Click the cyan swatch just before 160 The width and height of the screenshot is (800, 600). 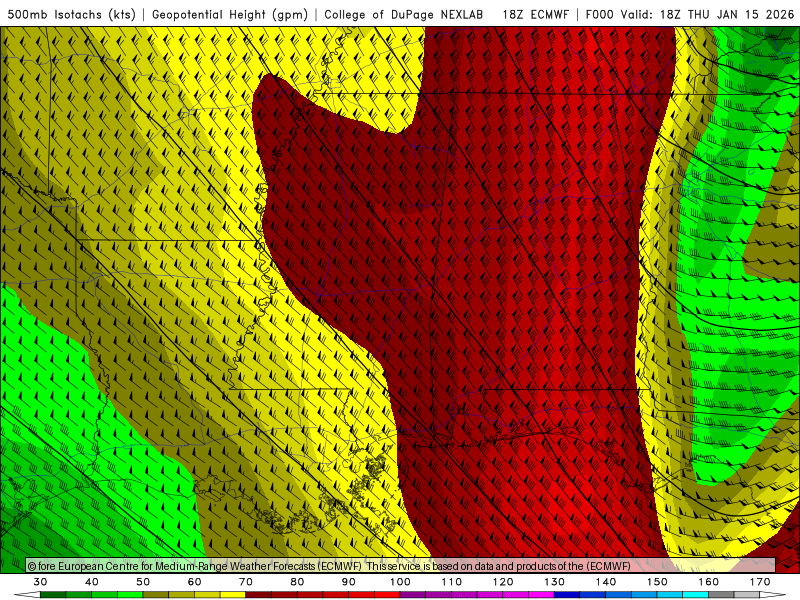pos(695,595)
